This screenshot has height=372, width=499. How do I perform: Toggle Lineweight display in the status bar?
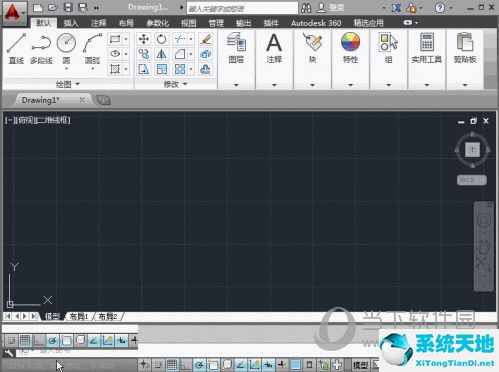pos(282,365)
